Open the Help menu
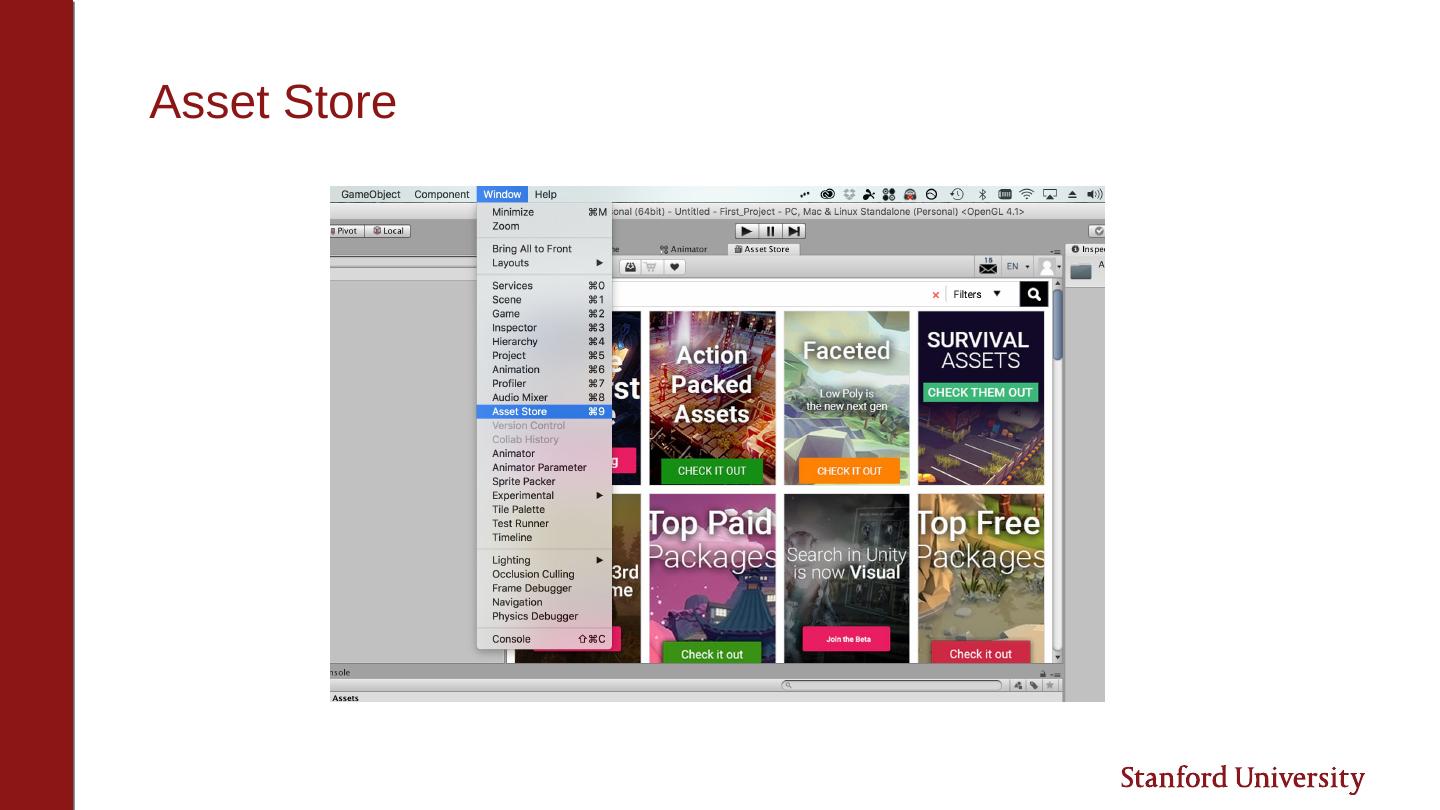The width and height of the screenshot is (1440, 810). [x=545, y=195]
